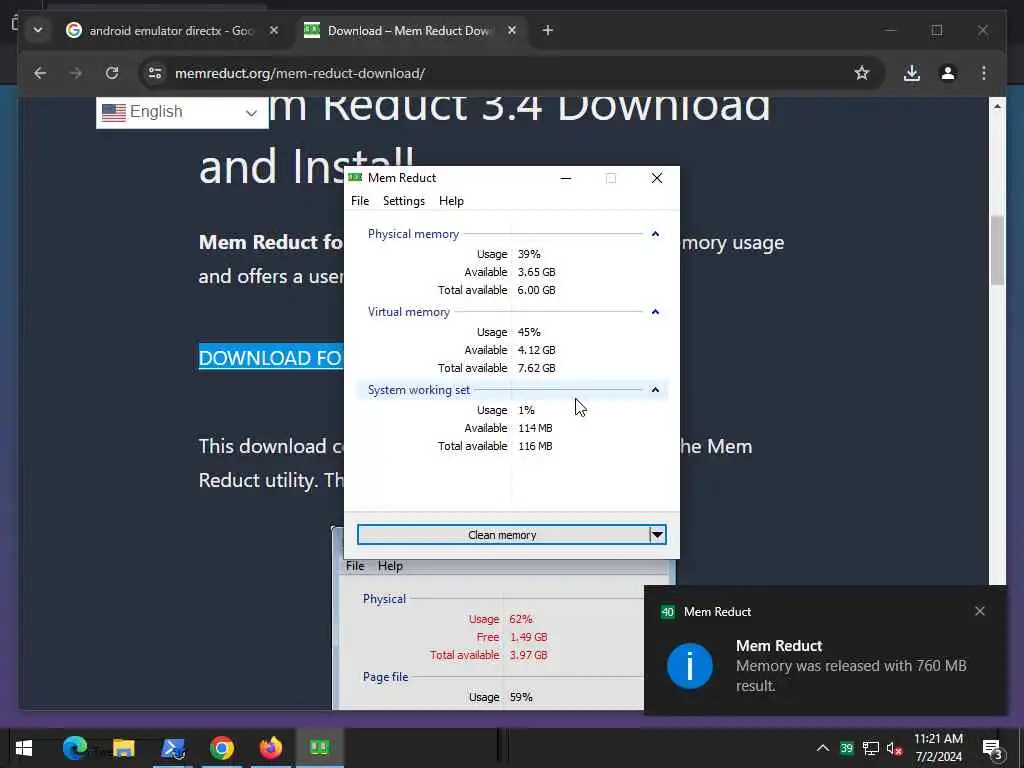Click the page vertical scrollbar thumb
This screenshot has width=1024, height=768.
(997, 250)
